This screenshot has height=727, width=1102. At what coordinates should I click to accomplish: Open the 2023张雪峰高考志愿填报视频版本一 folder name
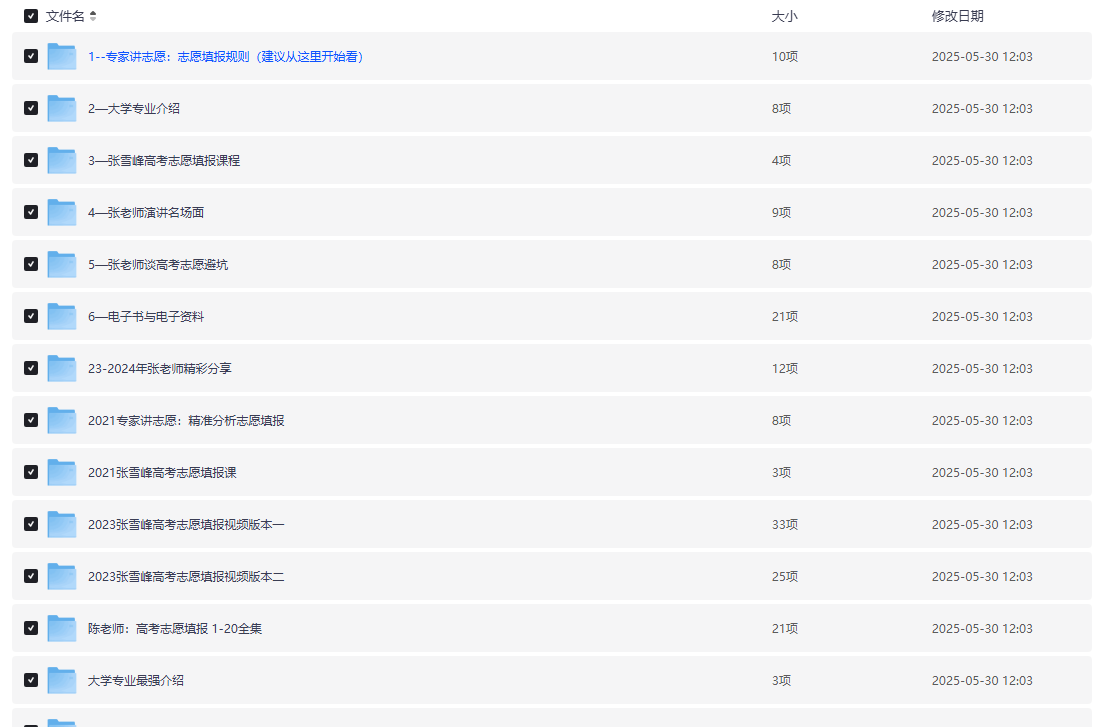click(x=186, y=524)
